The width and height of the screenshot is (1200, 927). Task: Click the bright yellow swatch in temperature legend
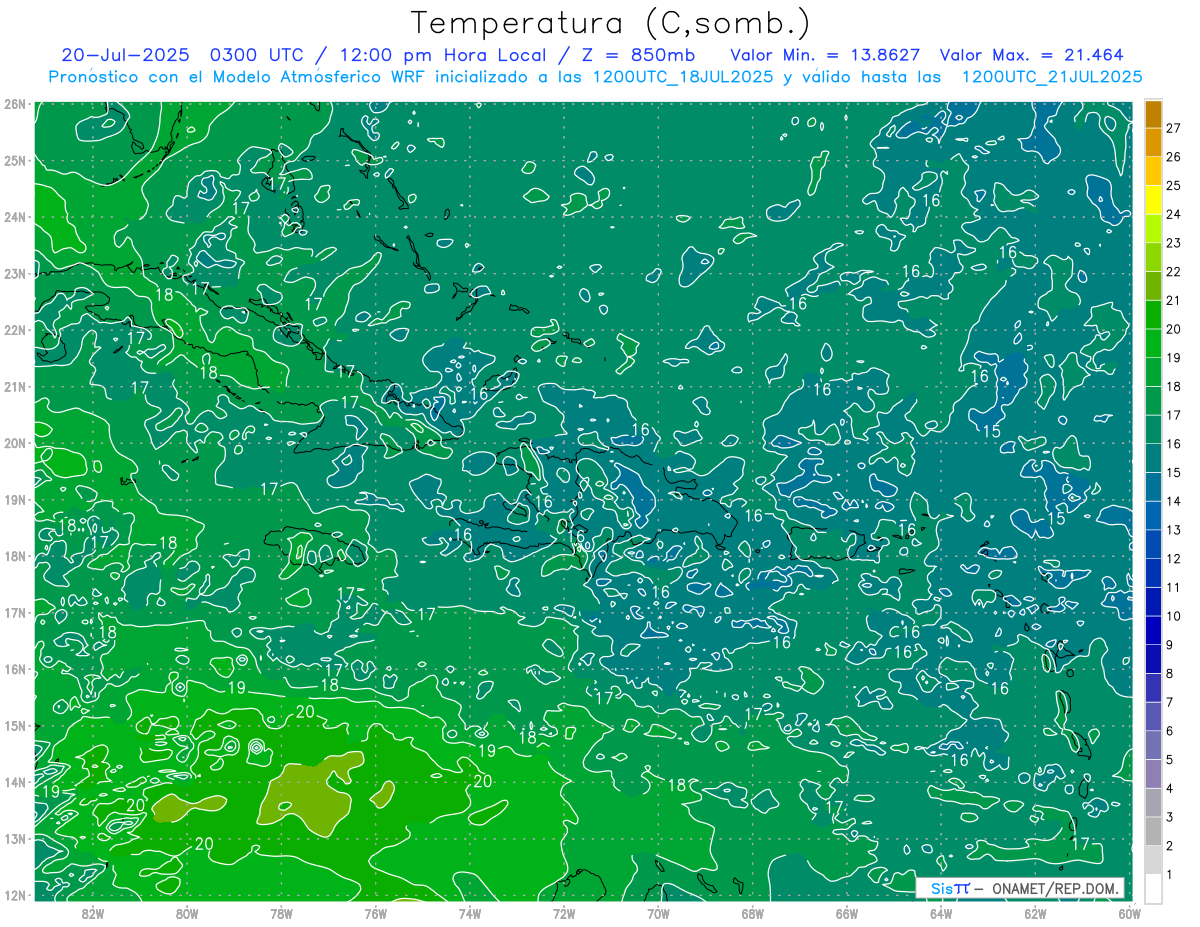pos(1153,200)
